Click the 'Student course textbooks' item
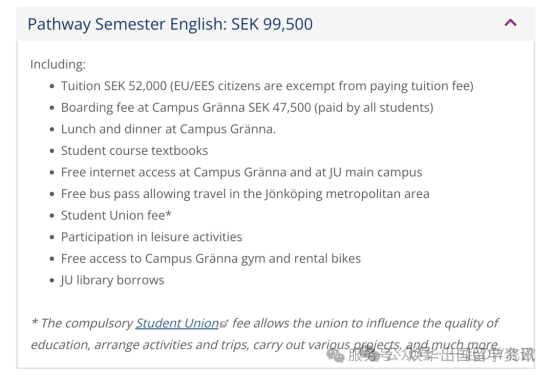 [134, 151]
